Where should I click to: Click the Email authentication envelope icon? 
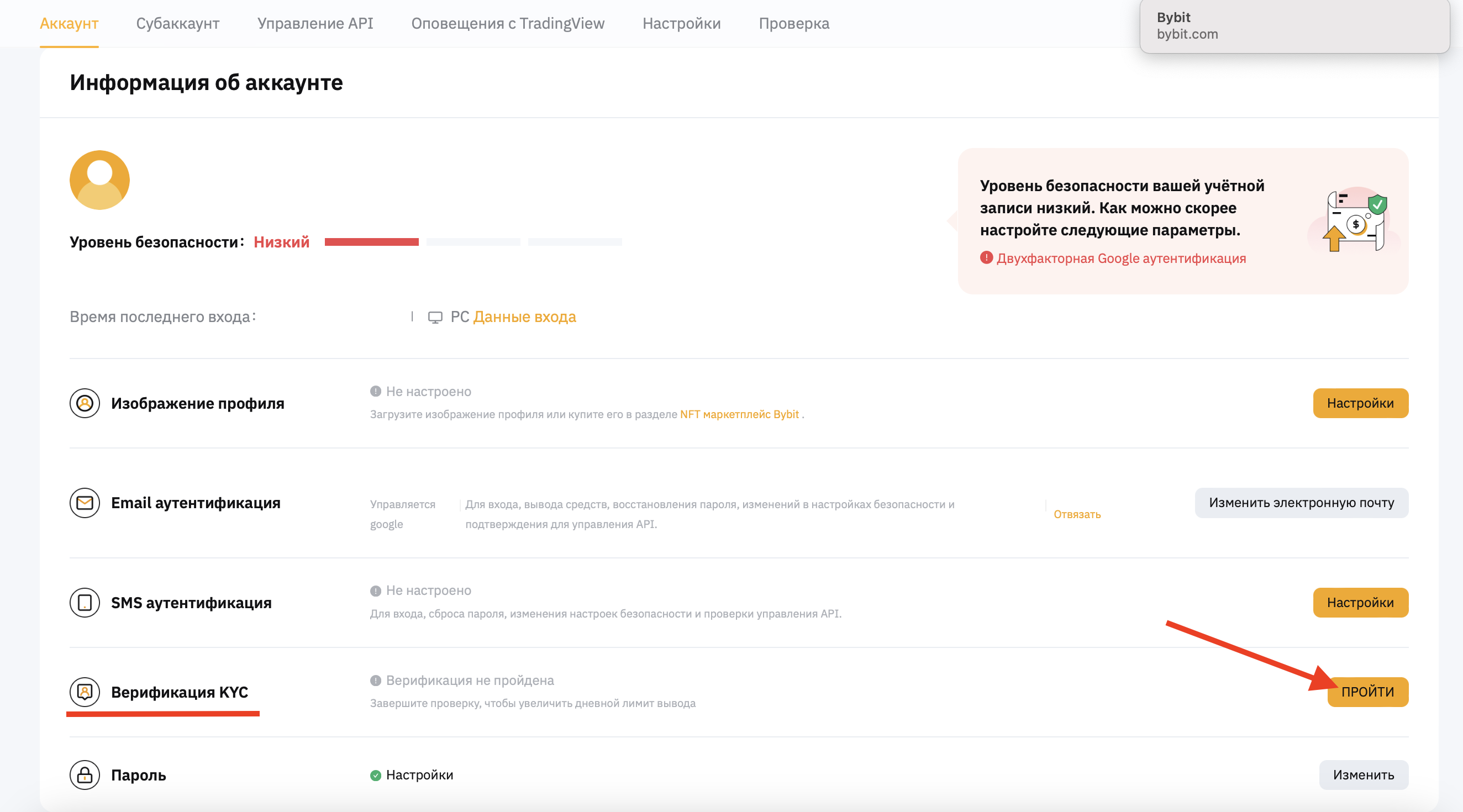click(x=85, y=503)
